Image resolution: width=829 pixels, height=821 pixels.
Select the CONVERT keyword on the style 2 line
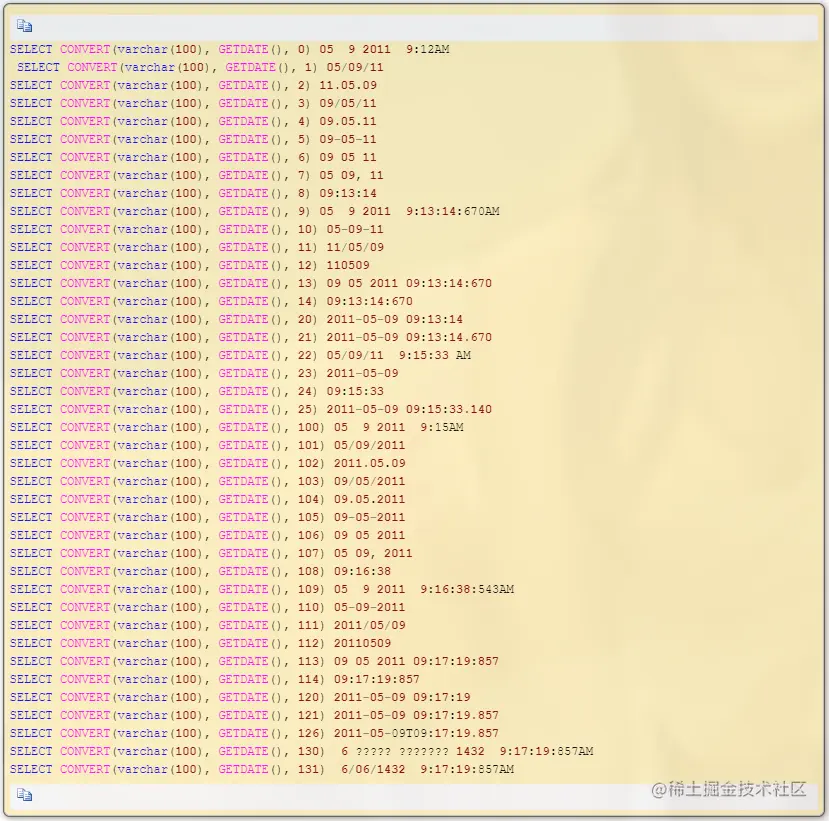click(84, 84)
